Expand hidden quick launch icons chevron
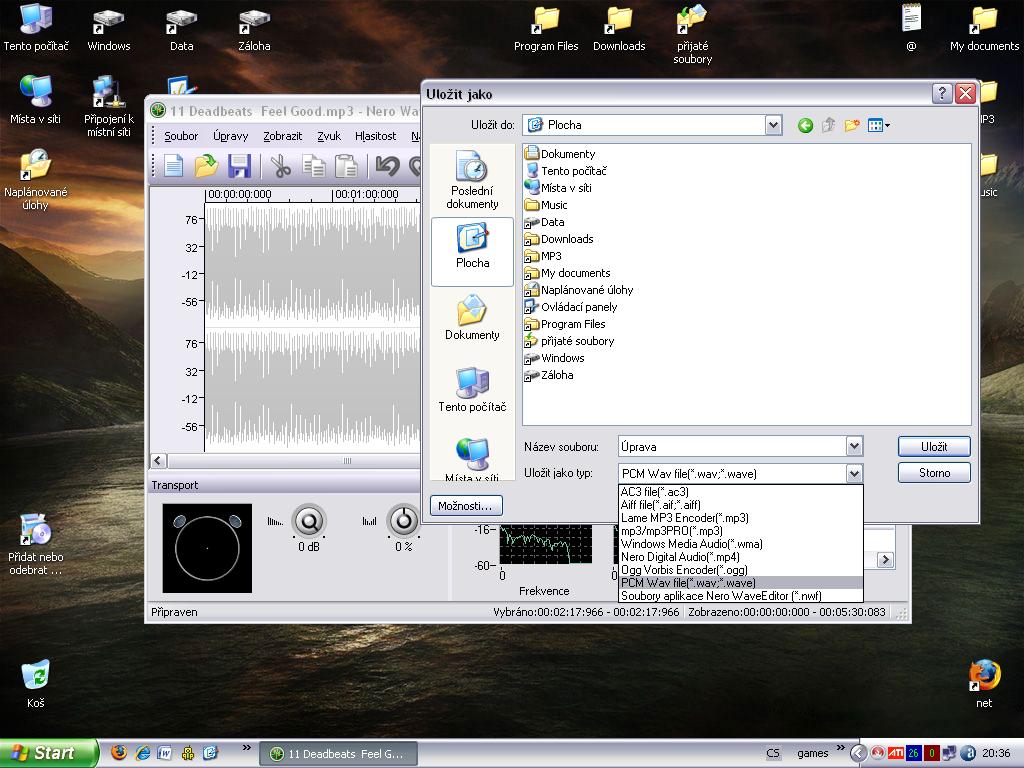This screenshot has height=768, width=1024. pos(246,748)
